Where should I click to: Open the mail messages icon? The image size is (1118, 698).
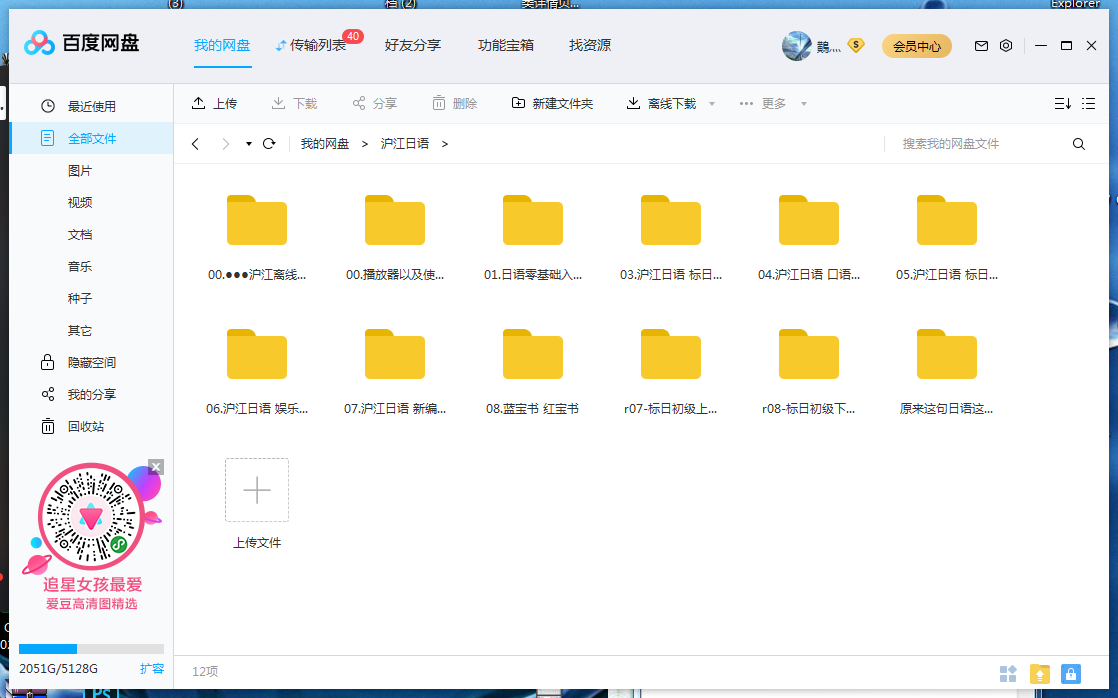point(981,46)
